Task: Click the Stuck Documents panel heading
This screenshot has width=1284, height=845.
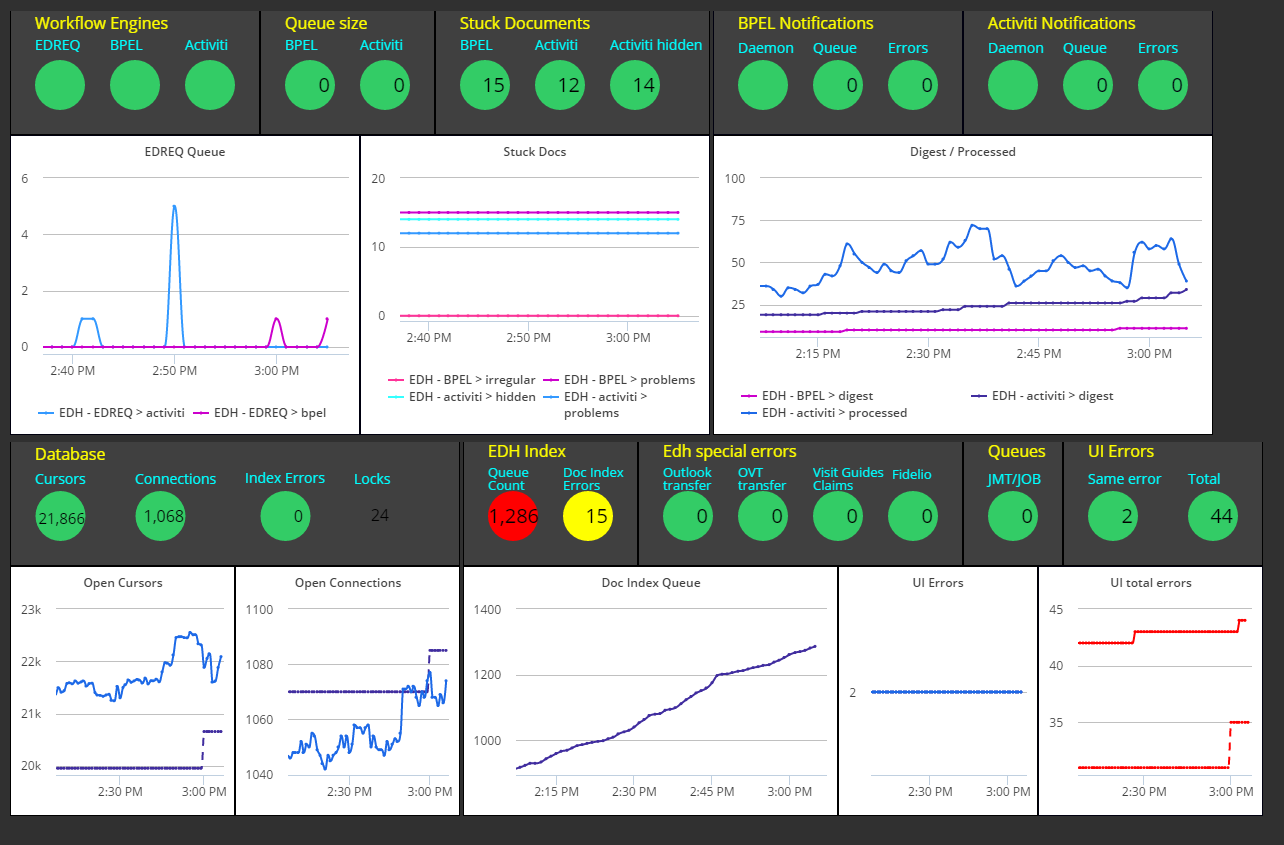Action: [x=525, y=23]
